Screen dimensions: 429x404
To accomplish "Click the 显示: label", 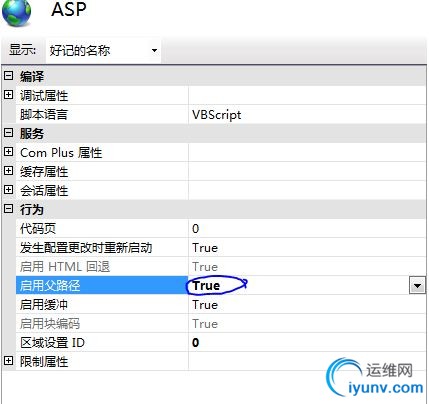I will (x=23, y=50).
